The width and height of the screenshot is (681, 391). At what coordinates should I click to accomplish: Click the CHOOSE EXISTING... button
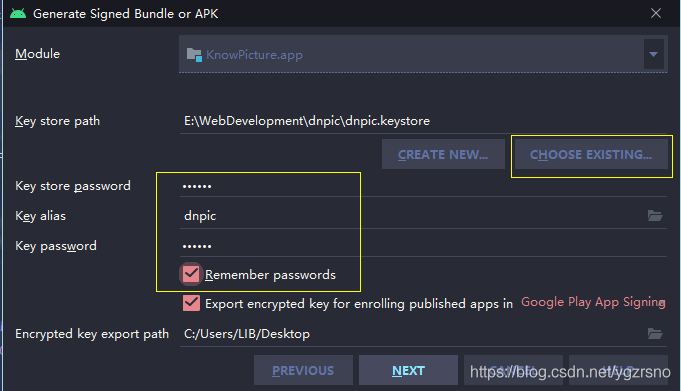[x=591, y=154]
